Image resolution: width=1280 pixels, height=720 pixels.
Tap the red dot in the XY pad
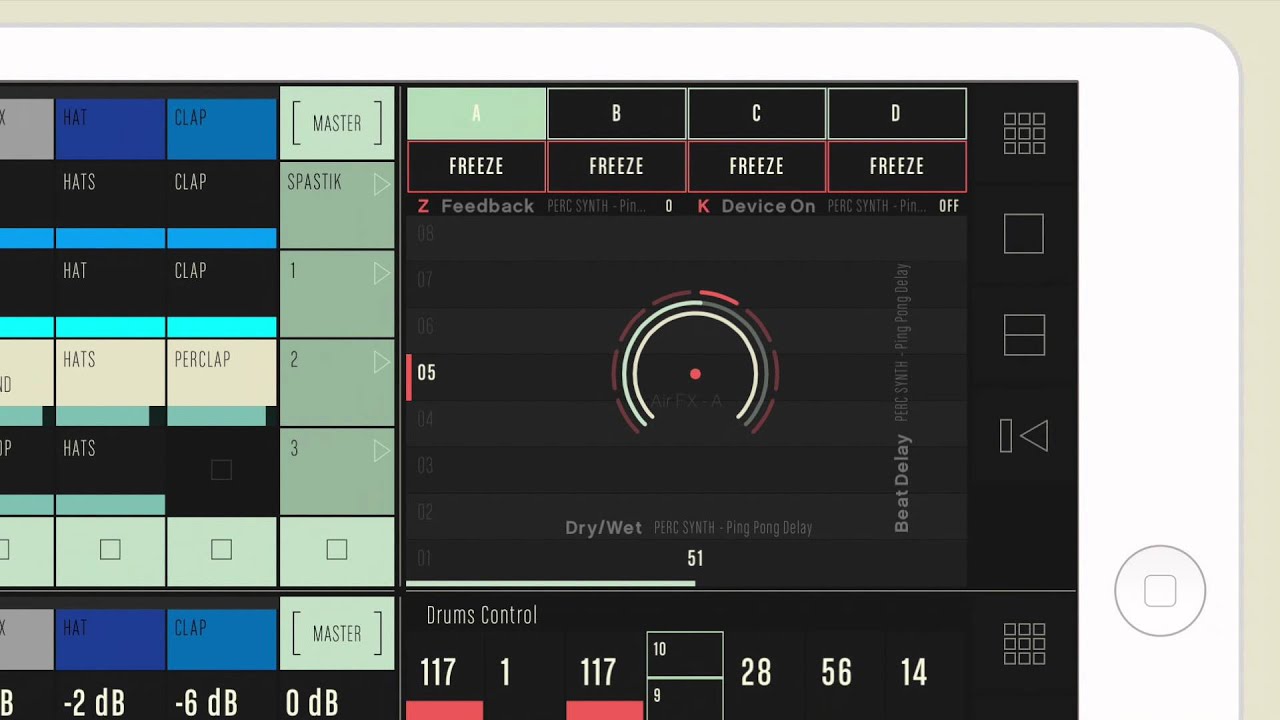(695, 374)
